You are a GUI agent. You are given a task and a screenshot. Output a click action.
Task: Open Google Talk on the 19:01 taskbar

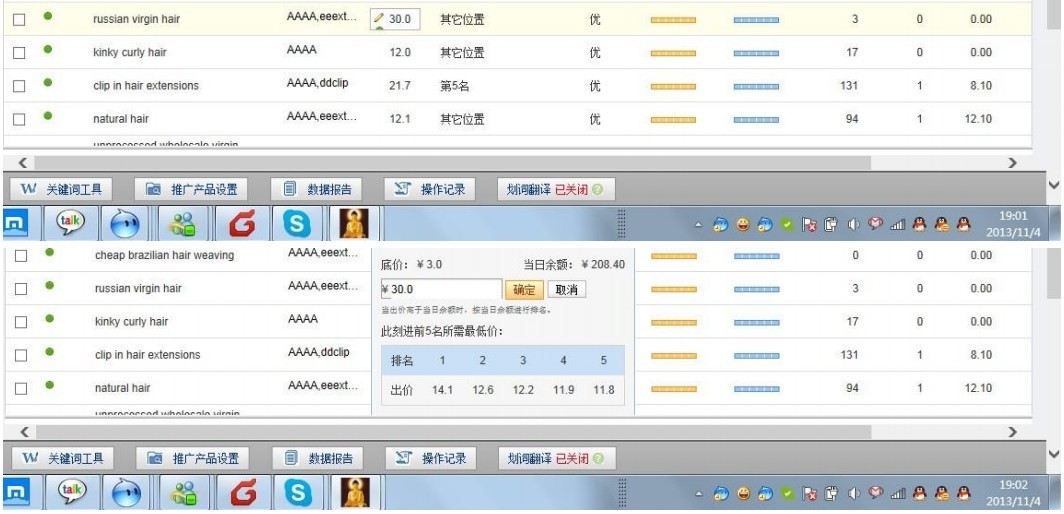71,223
